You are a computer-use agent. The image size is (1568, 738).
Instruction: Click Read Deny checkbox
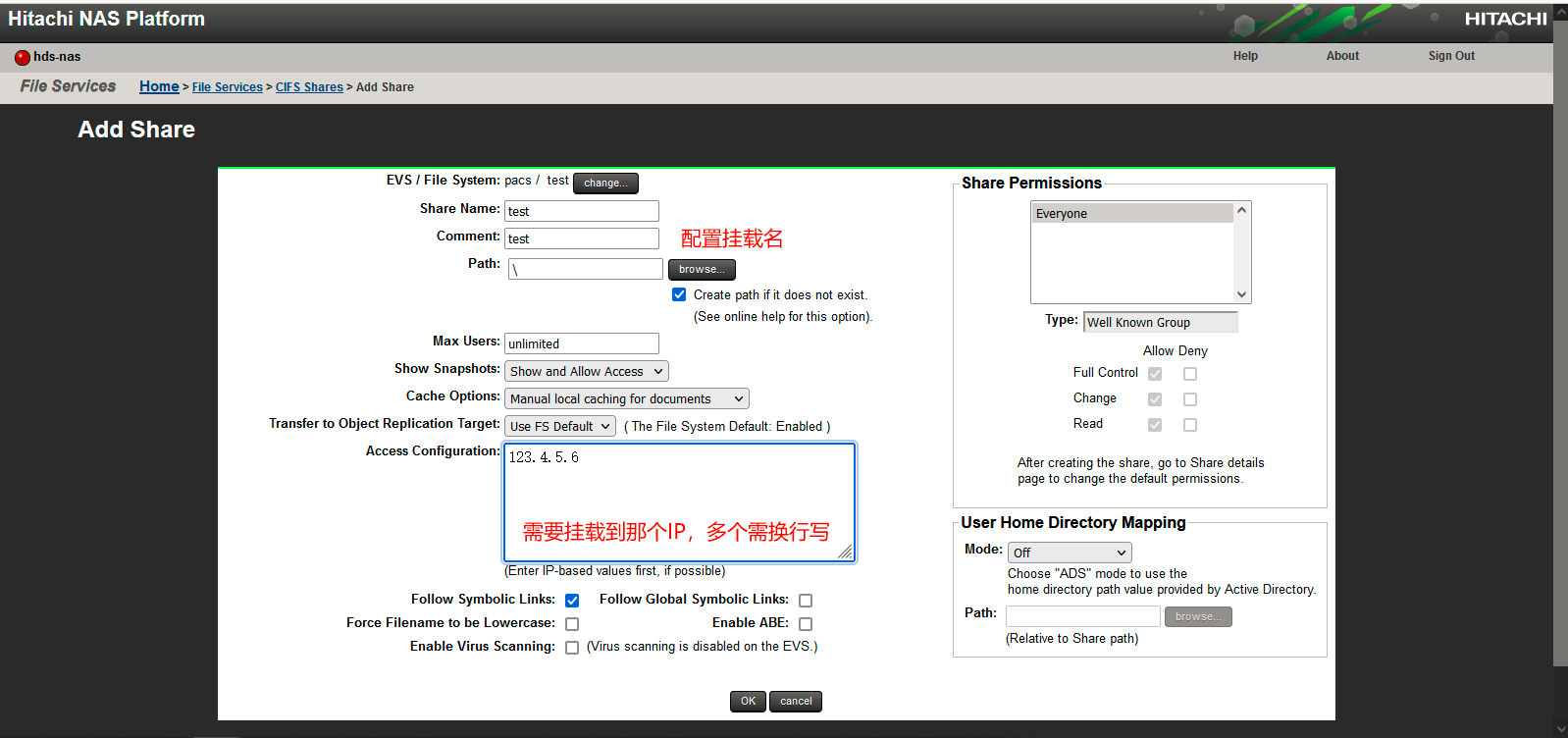(1190, 425)
